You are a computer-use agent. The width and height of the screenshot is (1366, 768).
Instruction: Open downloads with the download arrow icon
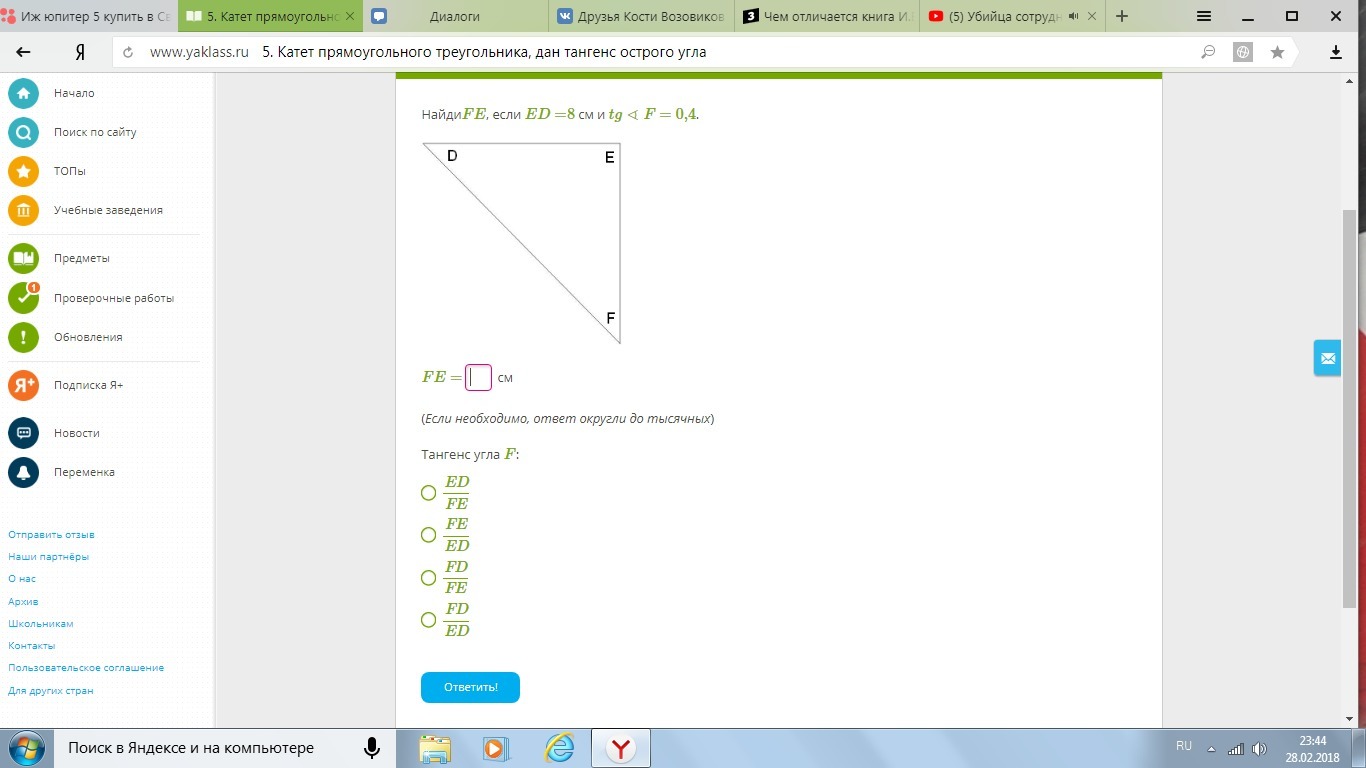1336,52
